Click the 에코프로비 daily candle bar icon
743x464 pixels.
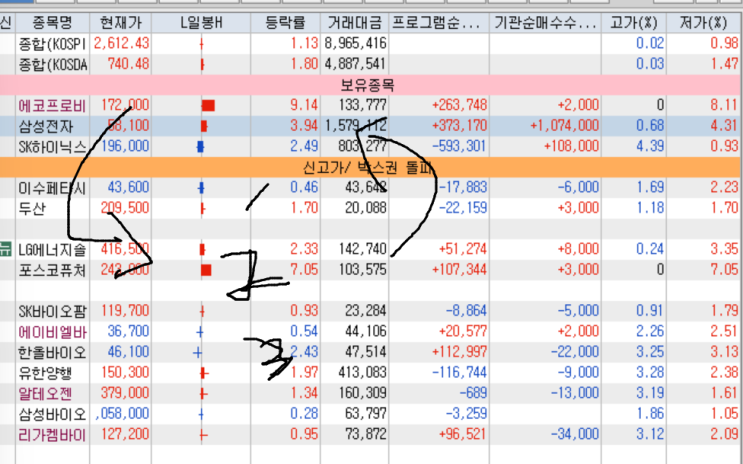coord(208,105)
